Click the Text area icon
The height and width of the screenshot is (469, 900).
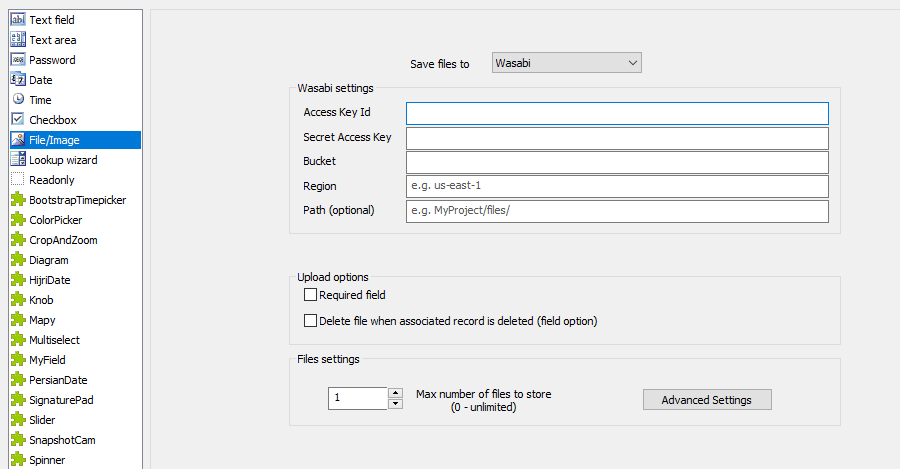18,40
